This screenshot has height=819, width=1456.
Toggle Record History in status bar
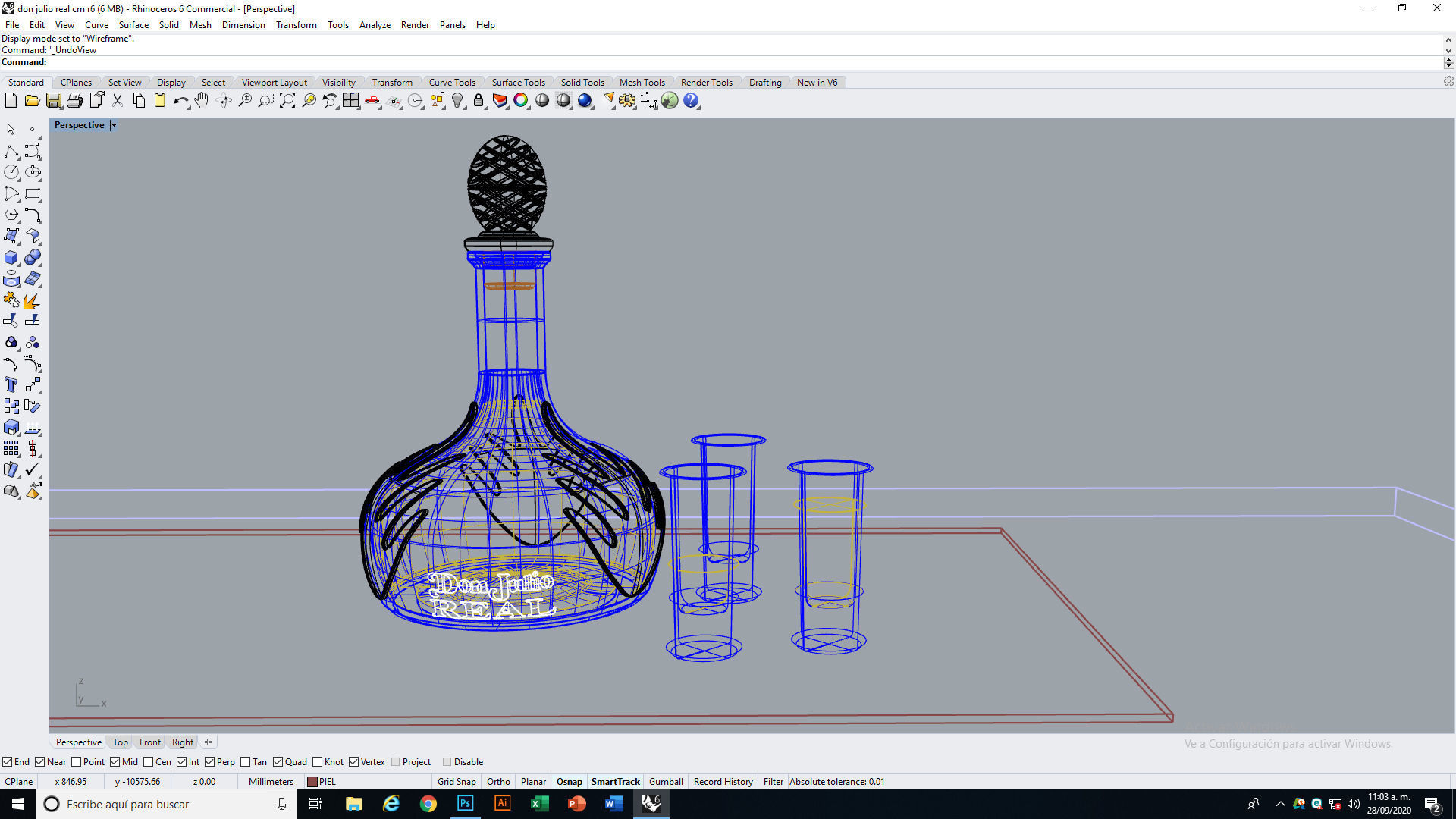(x=723, y=782)
